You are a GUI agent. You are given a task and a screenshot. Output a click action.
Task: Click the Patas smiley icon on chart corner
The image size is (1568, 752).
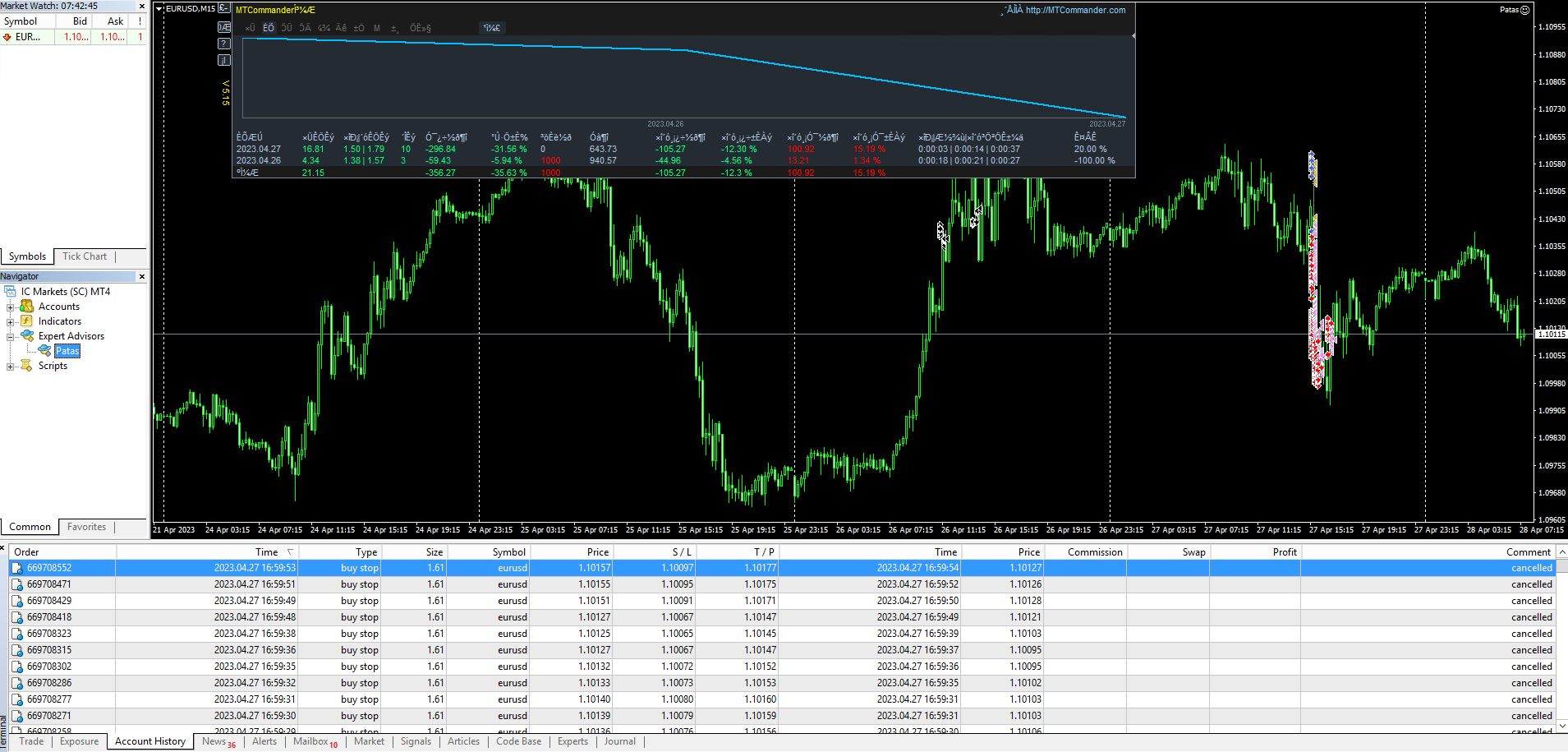pyautogui.click(x=1525, y=10)
